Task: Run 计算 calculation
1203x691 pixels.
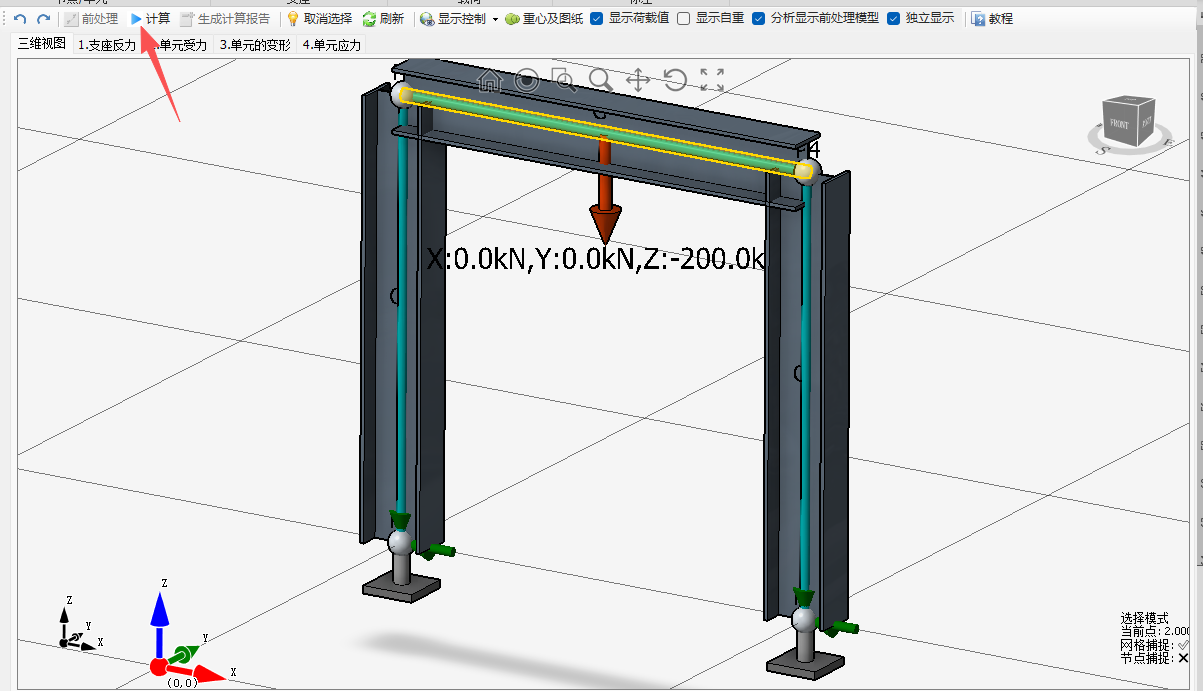Action: [x=150, y=19]
